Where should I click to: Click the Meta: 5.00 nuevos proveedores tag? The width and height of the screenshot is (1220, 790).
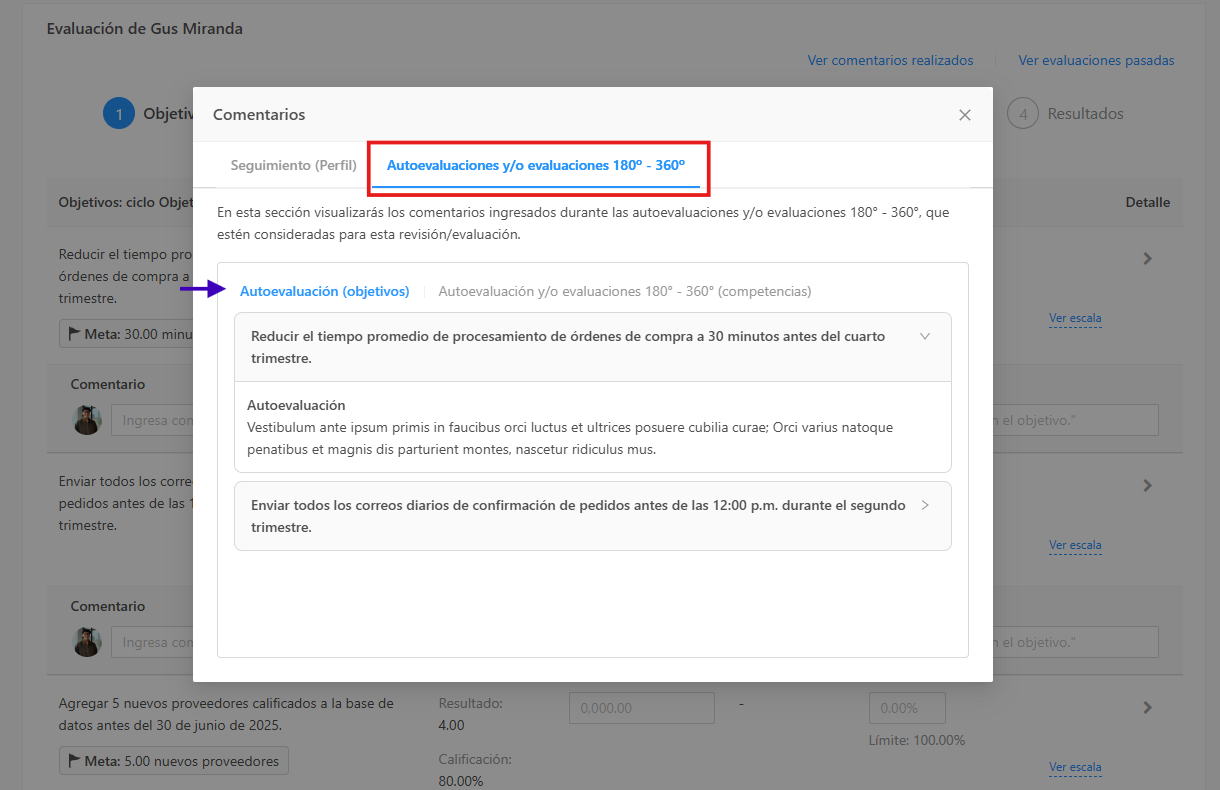[x=174, y=761]
